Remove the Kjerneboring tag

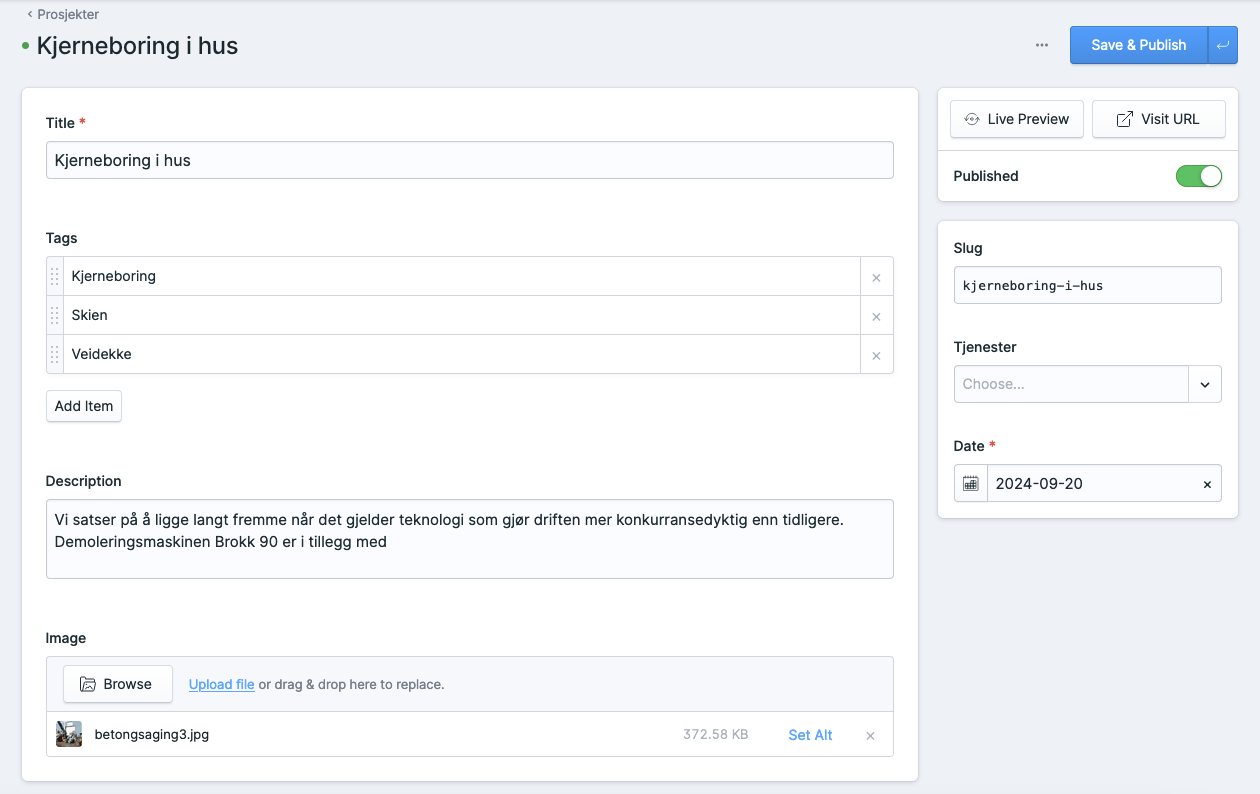click(x=876, y=277)
